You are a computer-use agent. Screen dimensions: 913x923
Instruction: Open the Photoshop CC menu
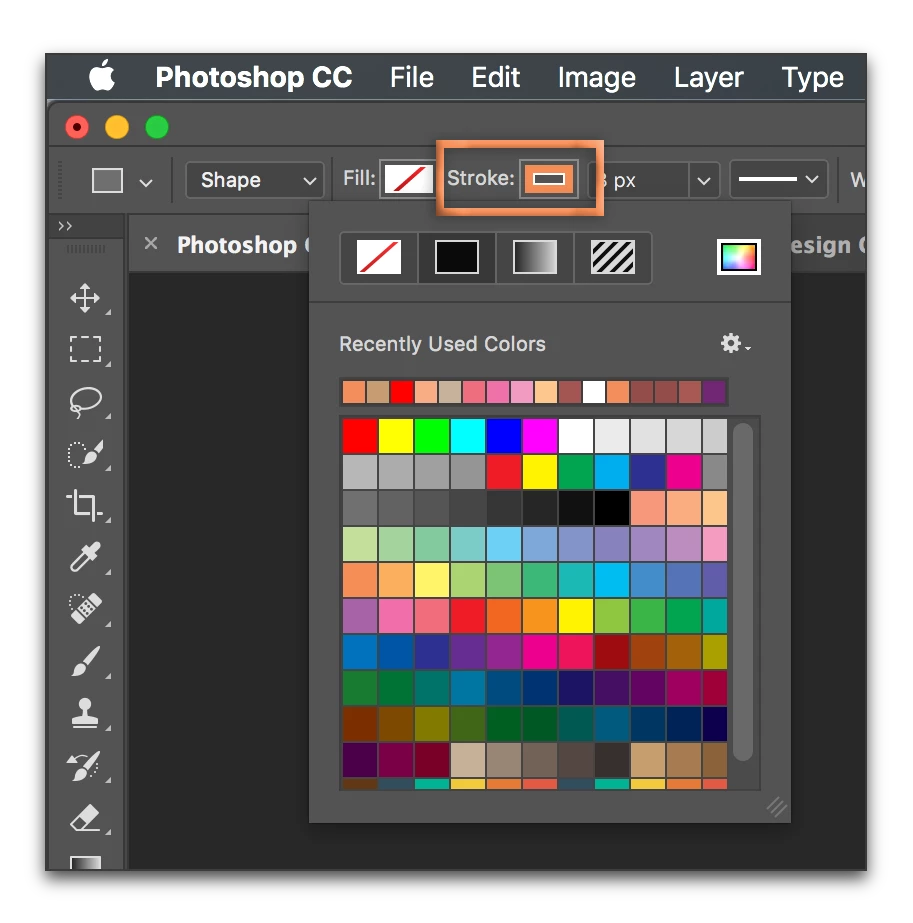pos(254,77)
